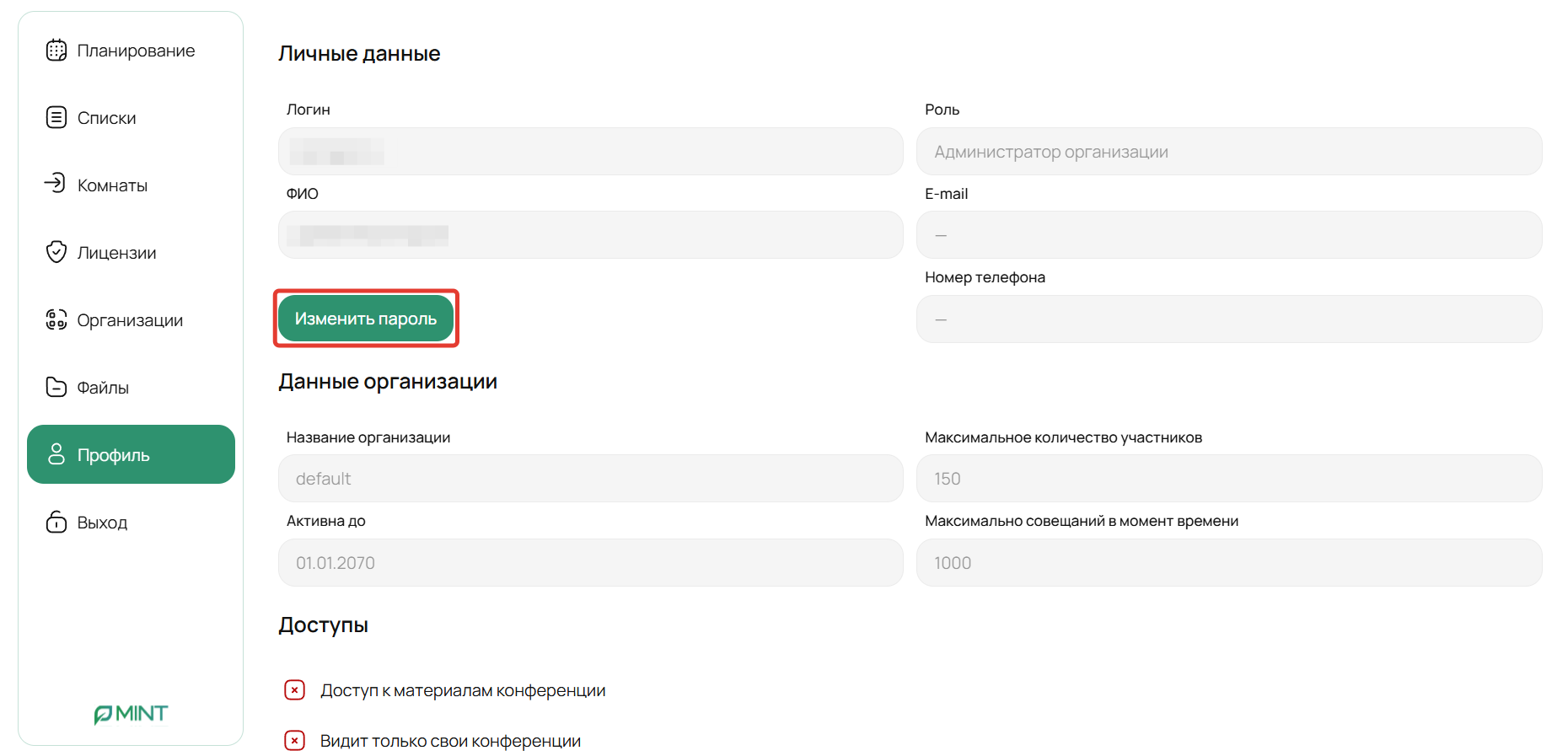
Task: Click the Profile person icon
Action: pyautogui.click(x=56, y=454)
